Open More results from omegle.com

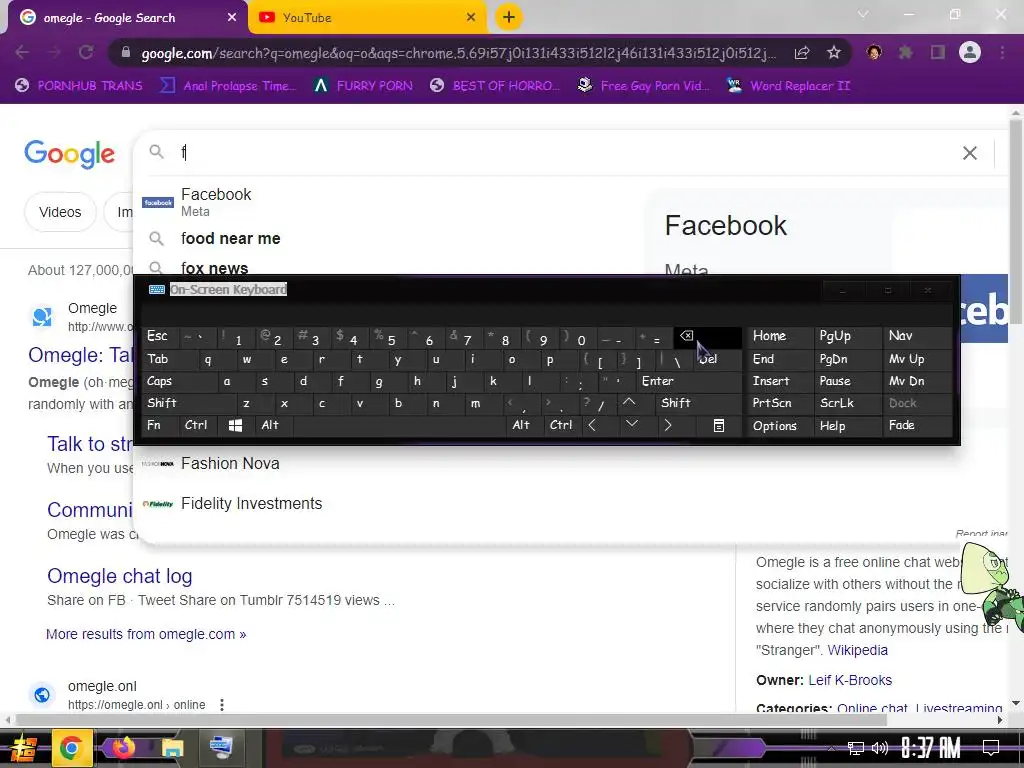point(146,634)
